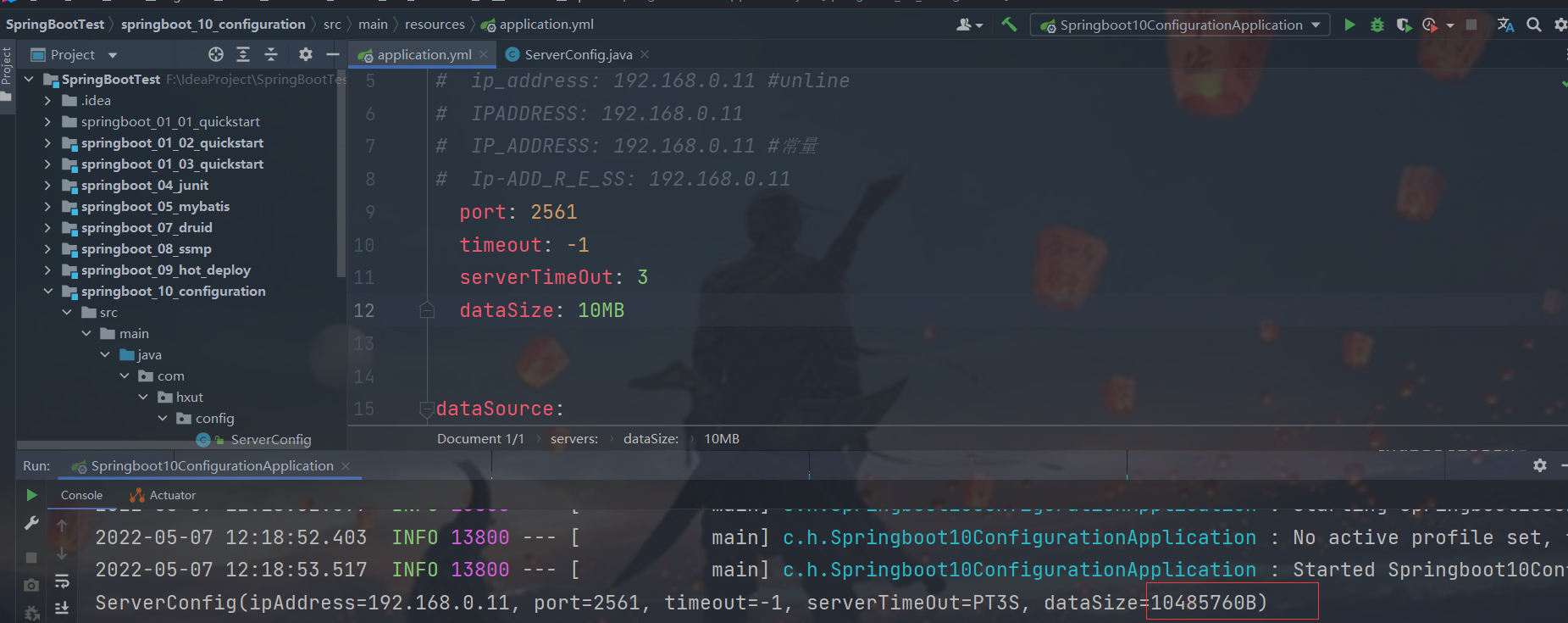The width and height of the screenshot is (1568, 623).
Task: Click 10MB value on dataSize line
Action: tap(601, 310)
